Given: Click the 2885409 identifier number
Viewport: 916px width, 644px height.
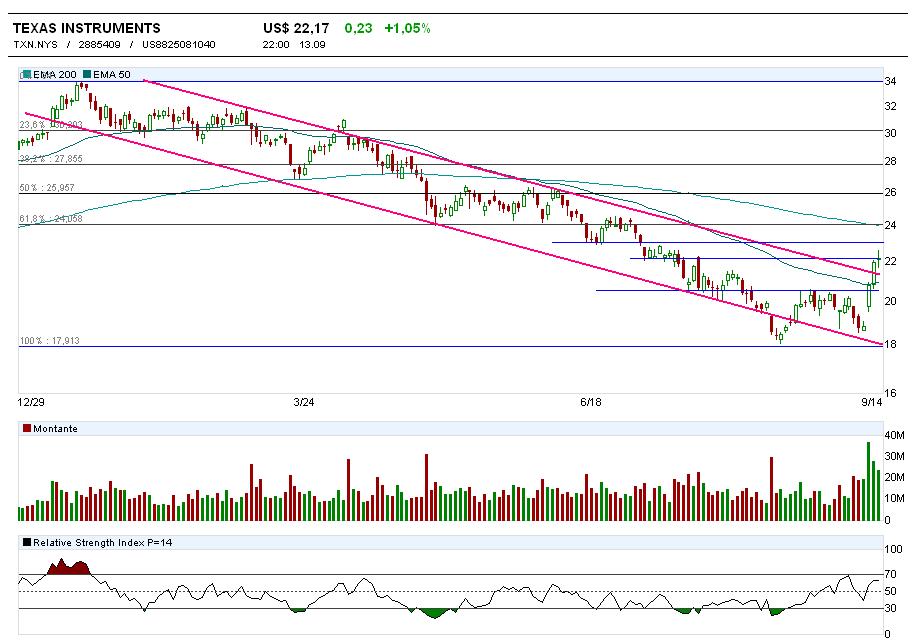Looking at the screenshot, I should point(99,44).
